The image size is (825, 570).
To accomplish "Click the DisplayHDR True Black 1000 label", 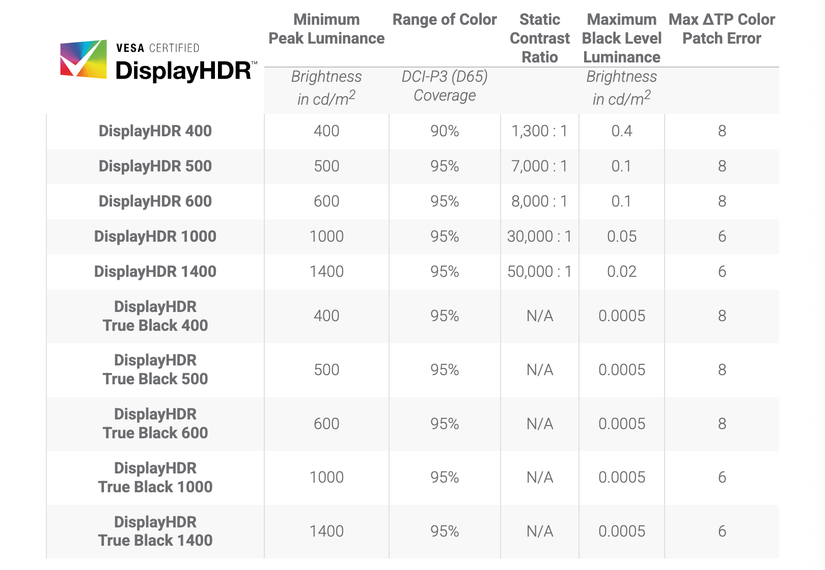I will coord(155,477).
